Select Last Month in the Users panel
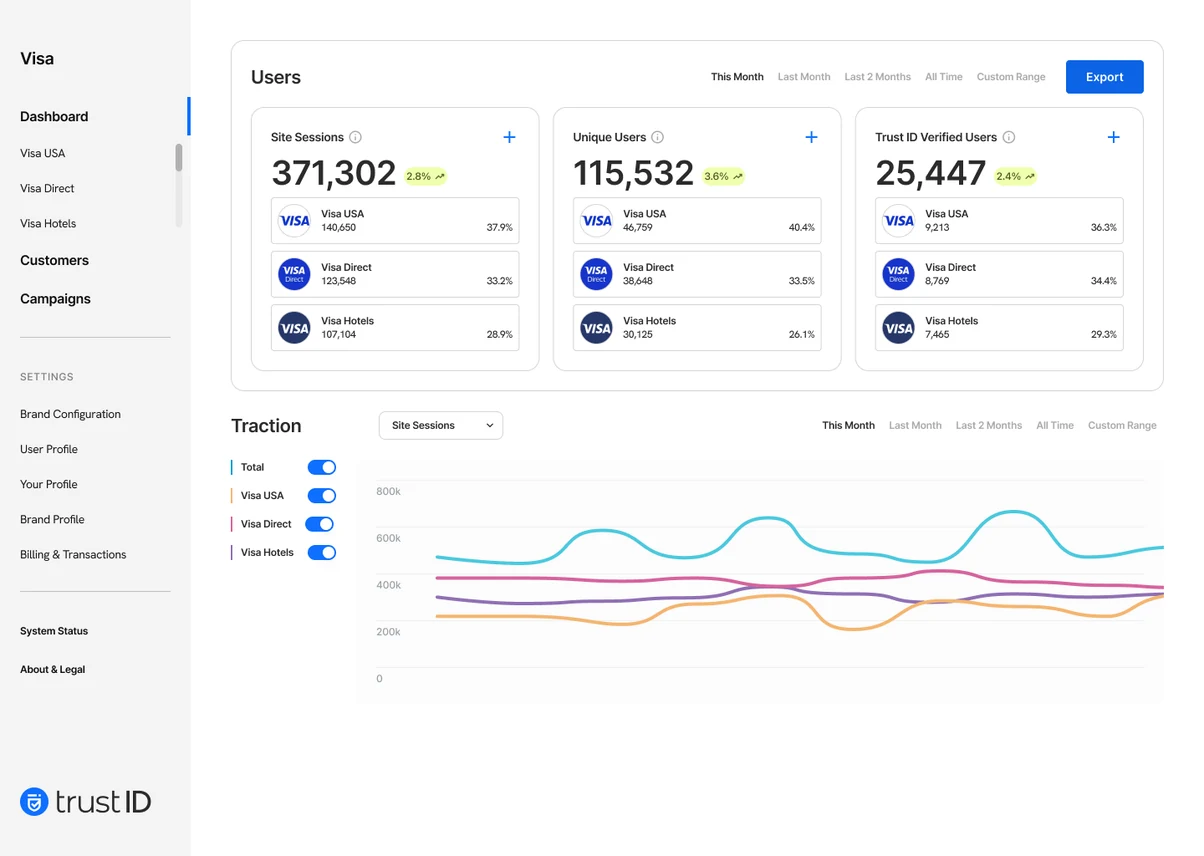1204x856 pixels. point(804,77)
